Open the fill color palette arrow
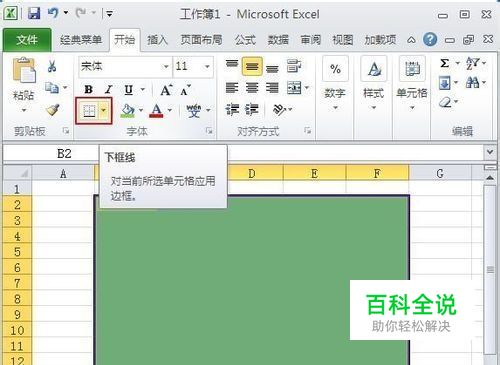This screenshot has width=500, height=365. [141, 110]
